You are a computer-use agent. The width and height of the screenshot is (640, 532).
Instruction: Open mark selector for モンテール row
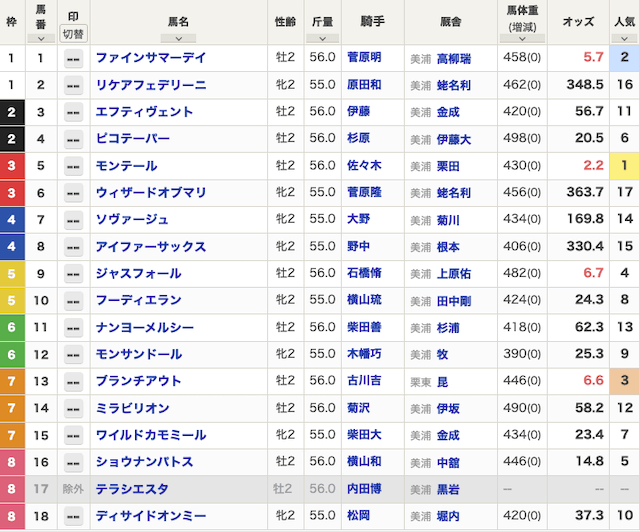pos(73,166)
